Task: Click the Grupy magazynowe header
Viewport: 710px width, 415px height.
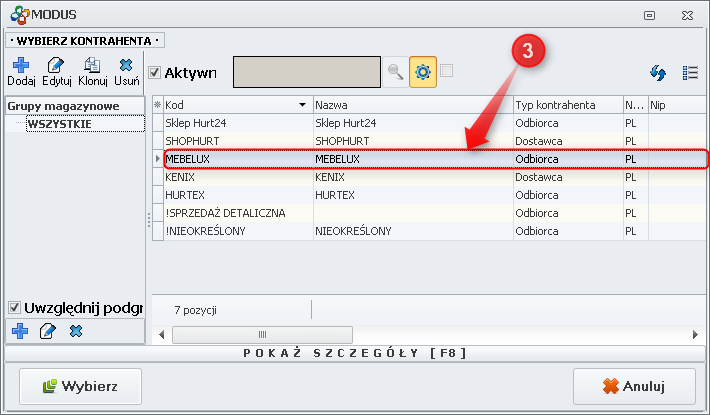Action: pos(75,106)
